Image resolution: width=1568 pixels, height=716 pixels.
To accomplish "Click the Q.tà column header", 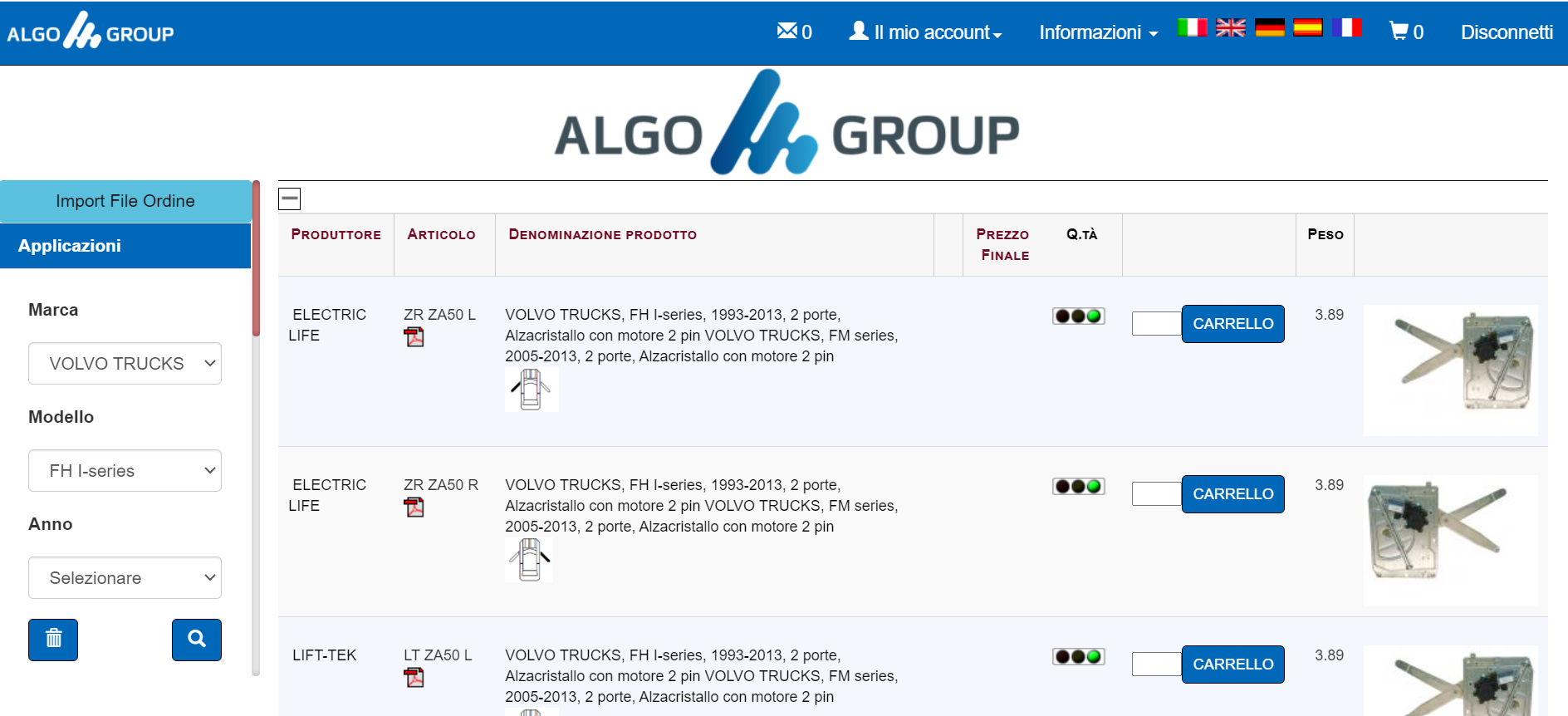I will click(x=1081, y=235).
